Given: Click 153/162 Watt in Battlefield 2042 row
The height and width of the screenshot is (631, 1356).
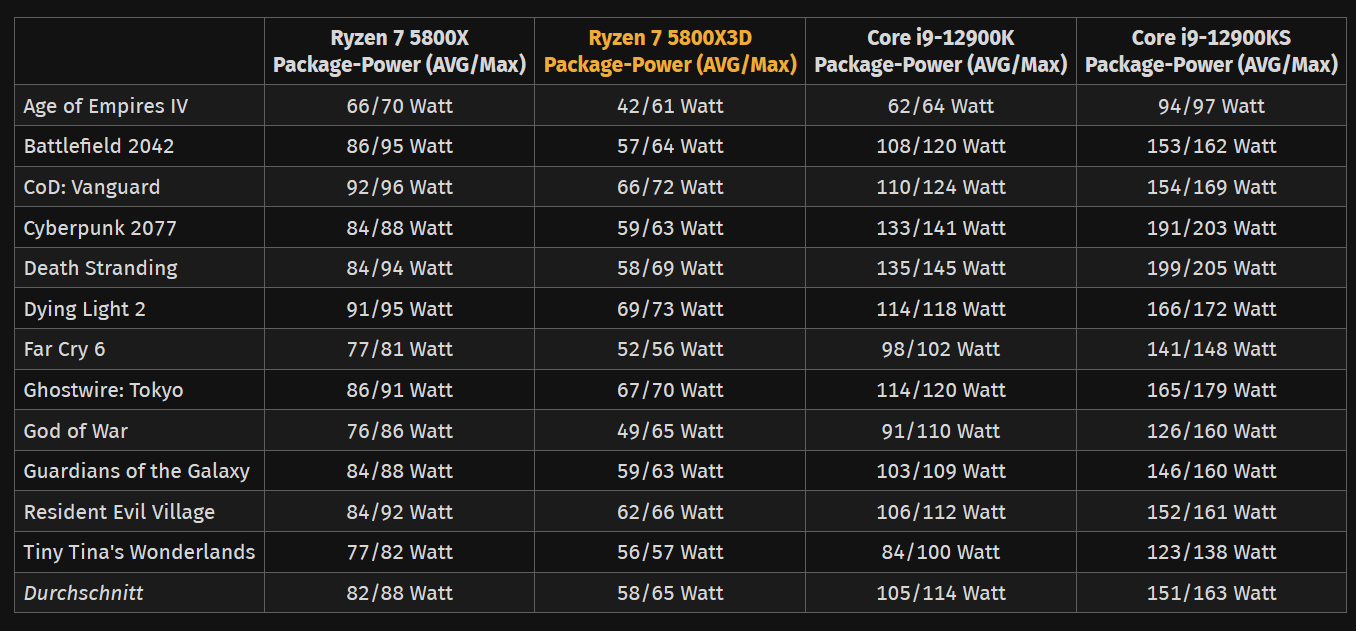Looking at the screenshot, I should (x=1211, y=146).
